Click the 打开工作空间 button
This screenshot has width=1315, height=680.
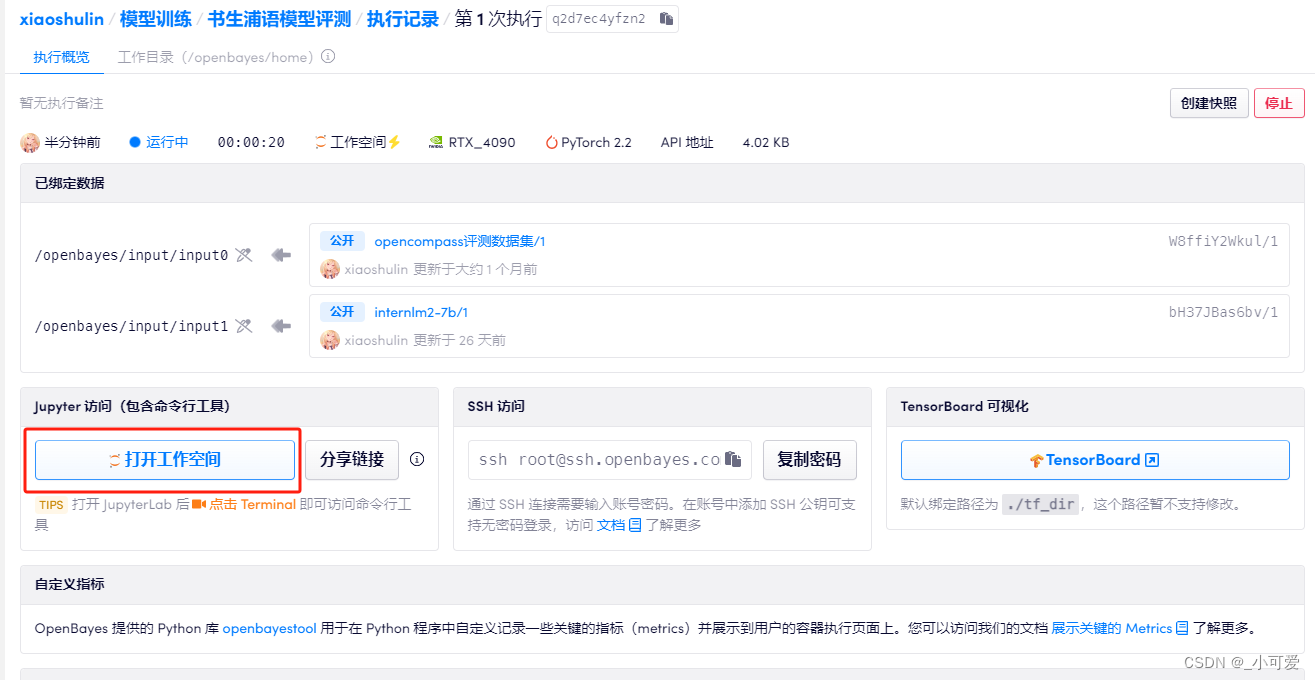click(x=163, y=459)
